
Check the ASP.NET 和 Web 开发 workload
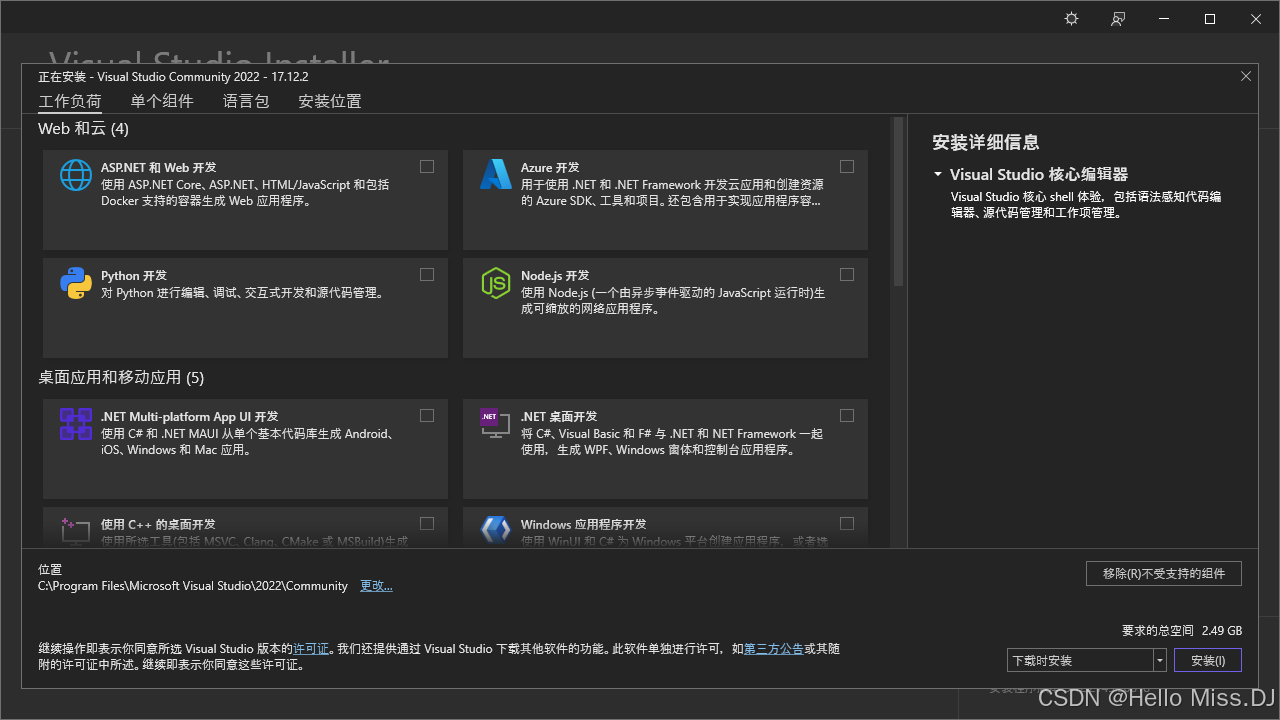(427, 166)
